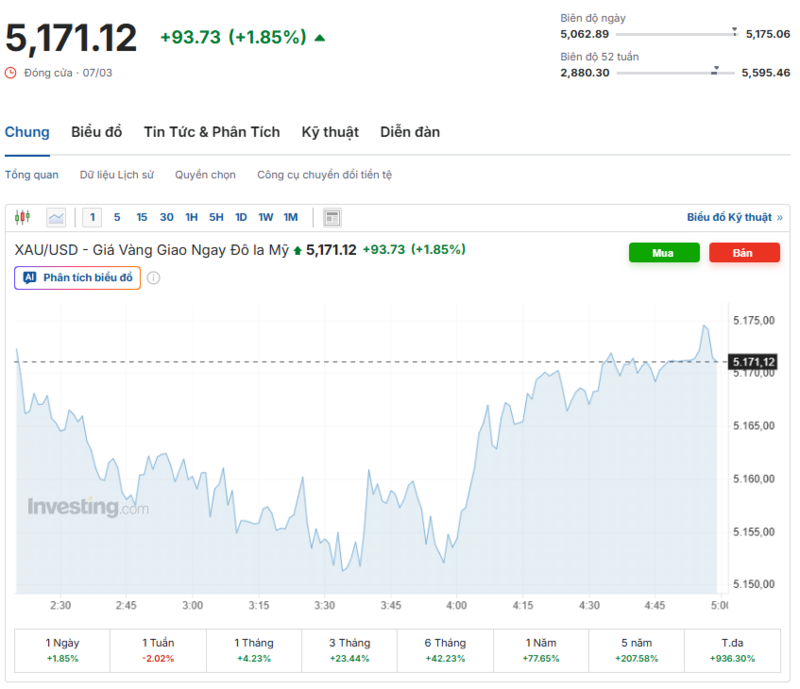
Task: Choose the 1 Năm performance period
Action: tap(541, 650)
